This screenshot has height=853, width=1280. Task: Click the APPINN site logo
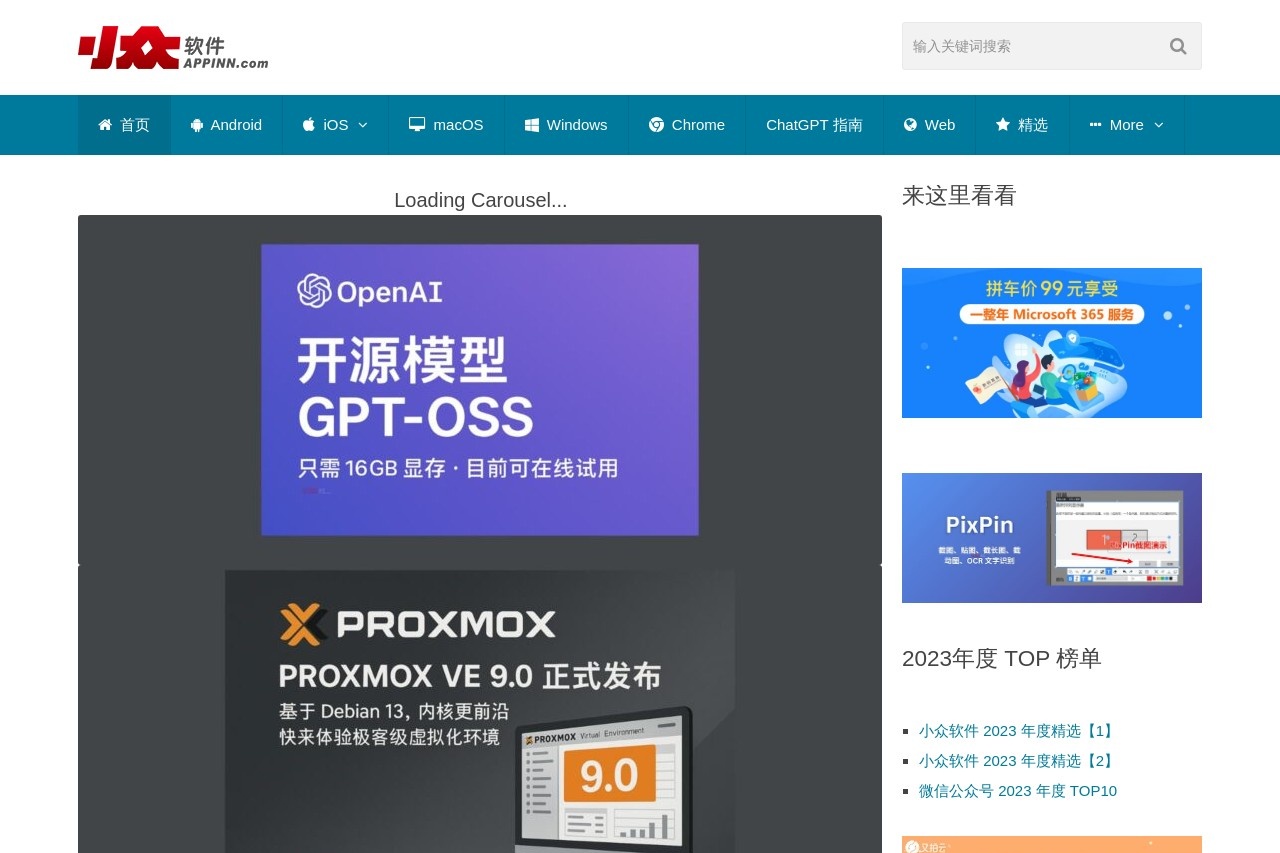click(x=173, y=47)
